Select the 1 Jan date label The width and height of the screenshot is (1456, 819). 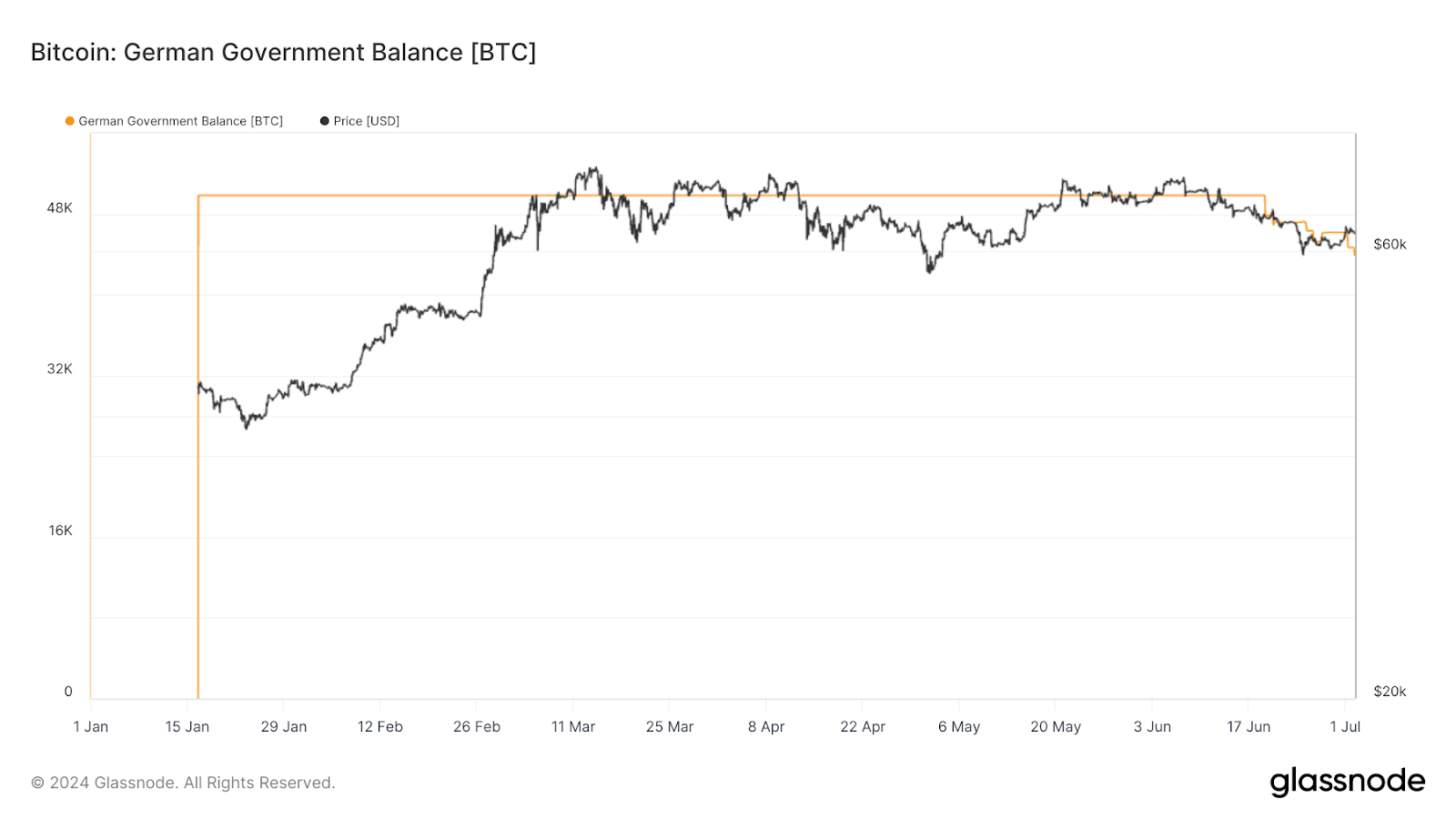click(90, 726)
